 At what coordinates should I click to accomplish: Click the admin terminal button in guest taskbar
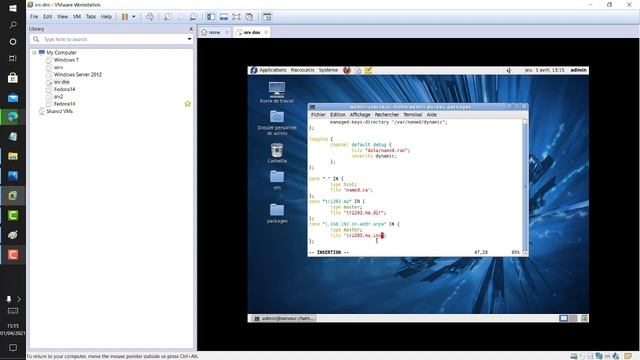pos(284,318)
